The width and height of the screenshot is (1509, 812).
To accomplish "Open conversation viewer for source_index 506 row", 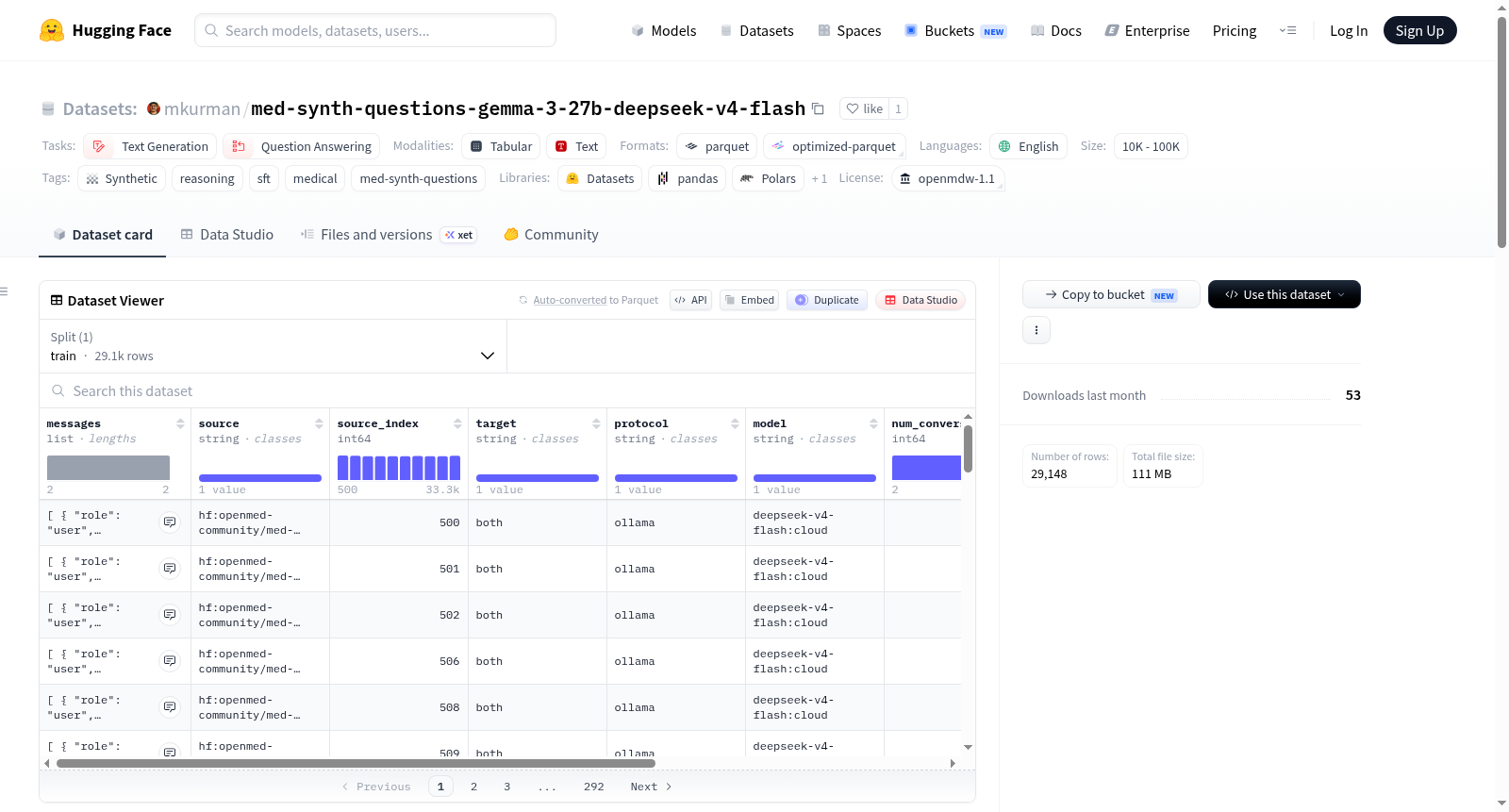I will (170, 661).
